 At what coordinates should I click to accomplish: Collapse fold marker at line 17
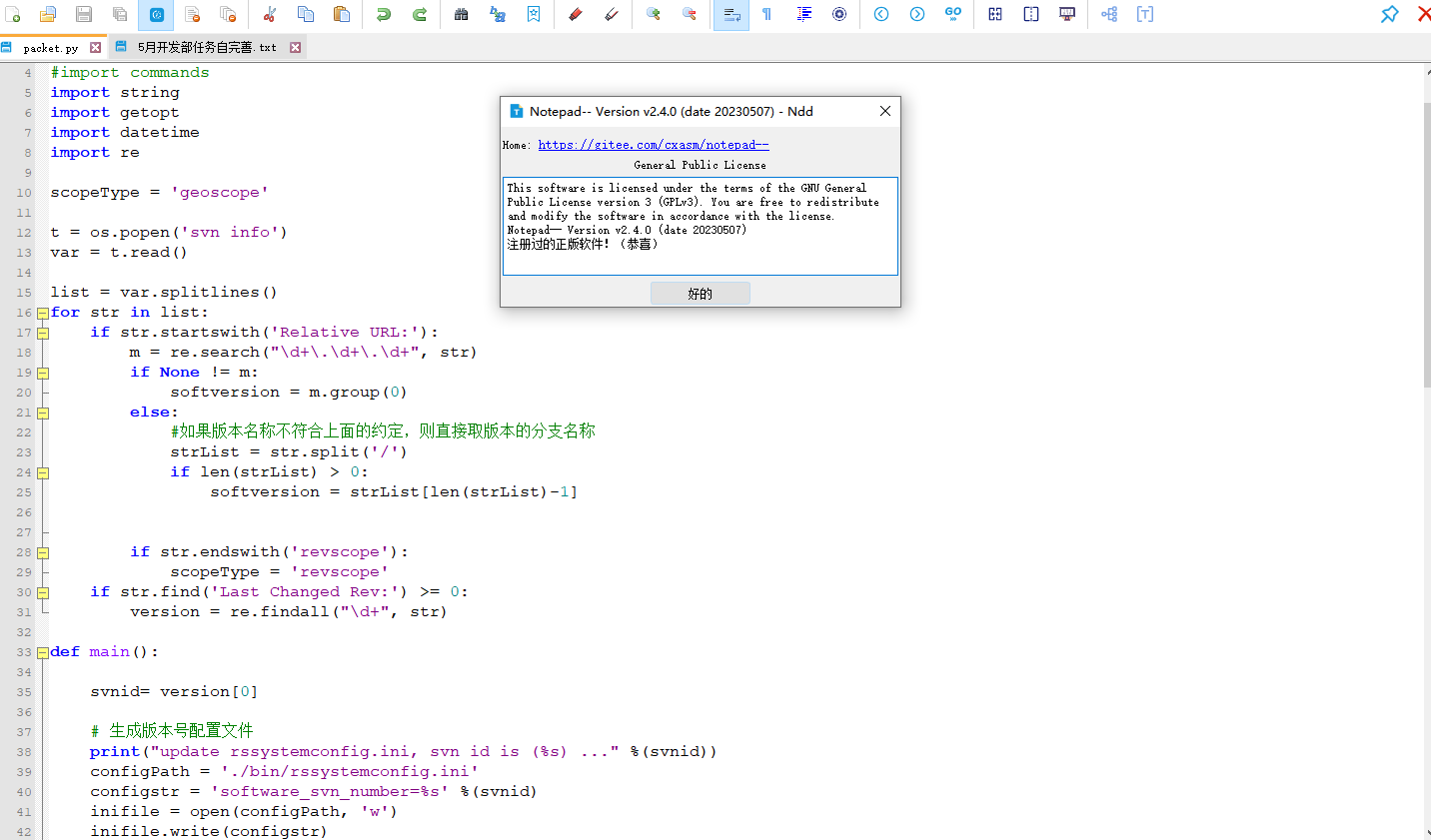pyautogui.click(x=43, y=333)
